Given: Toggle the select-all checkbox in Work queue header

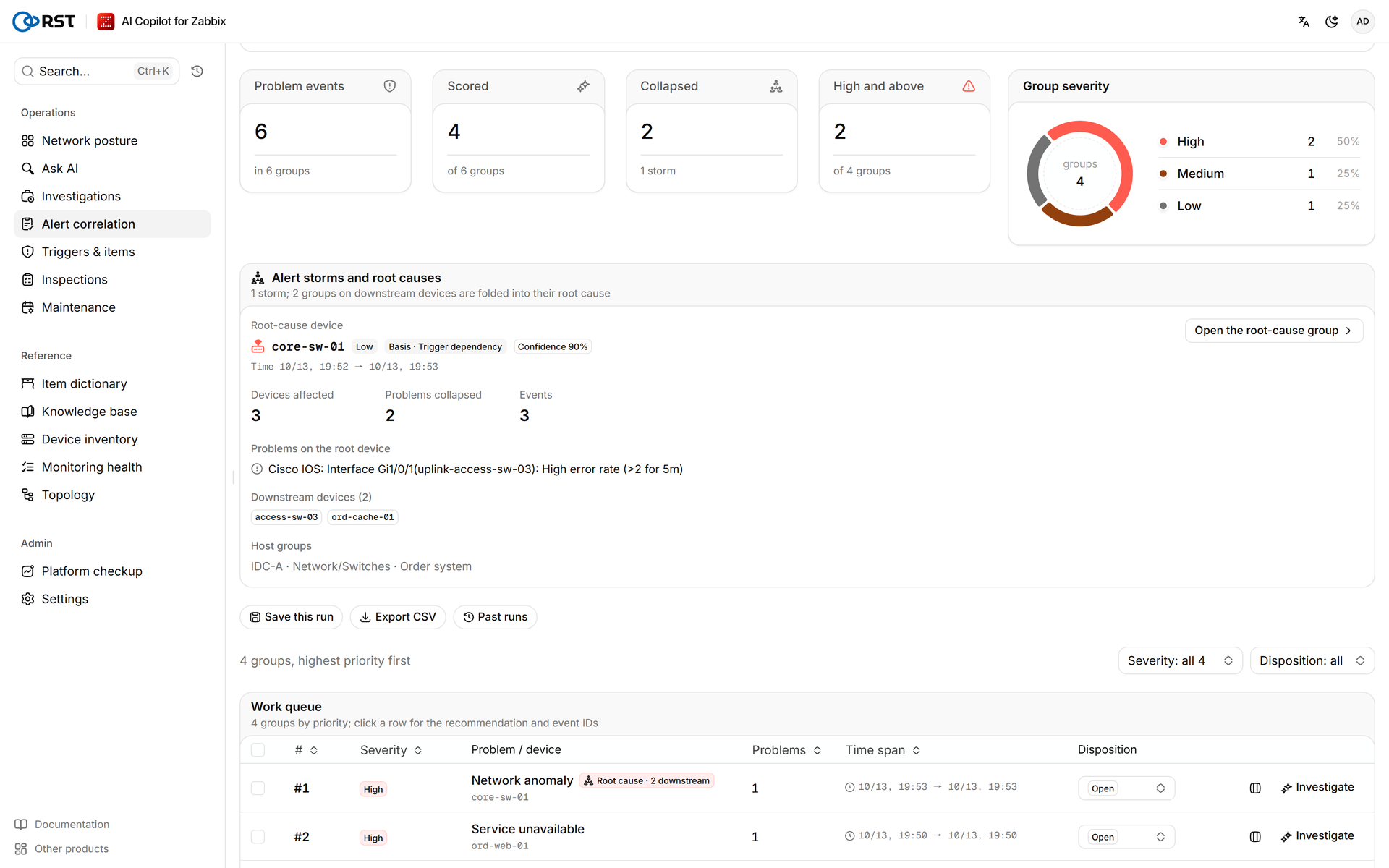Looking at the screenshot, I should 258,750.
